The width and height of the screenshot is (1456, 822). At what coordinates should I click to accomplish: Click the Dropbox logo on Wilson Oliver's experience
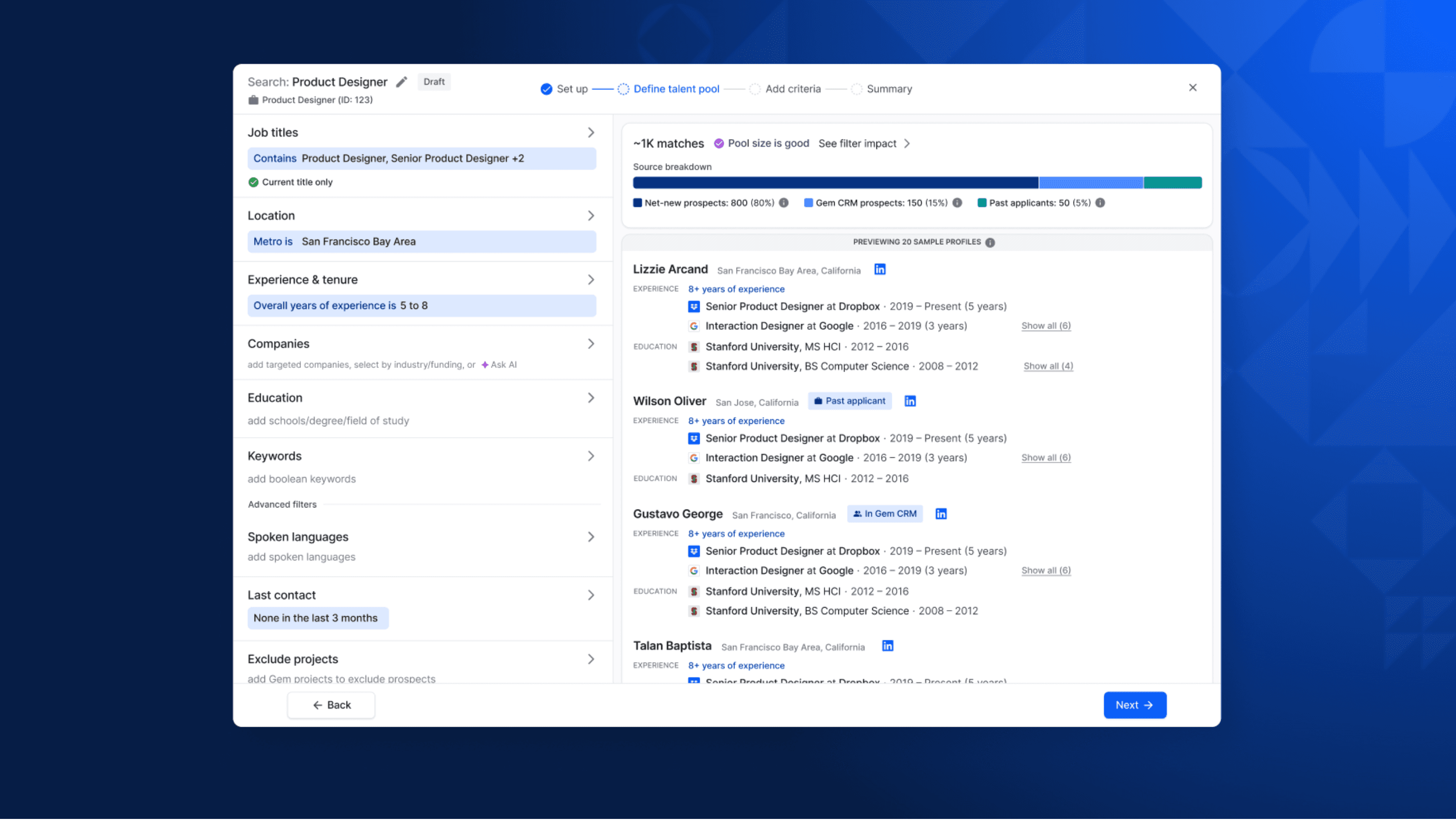point(694,438)
